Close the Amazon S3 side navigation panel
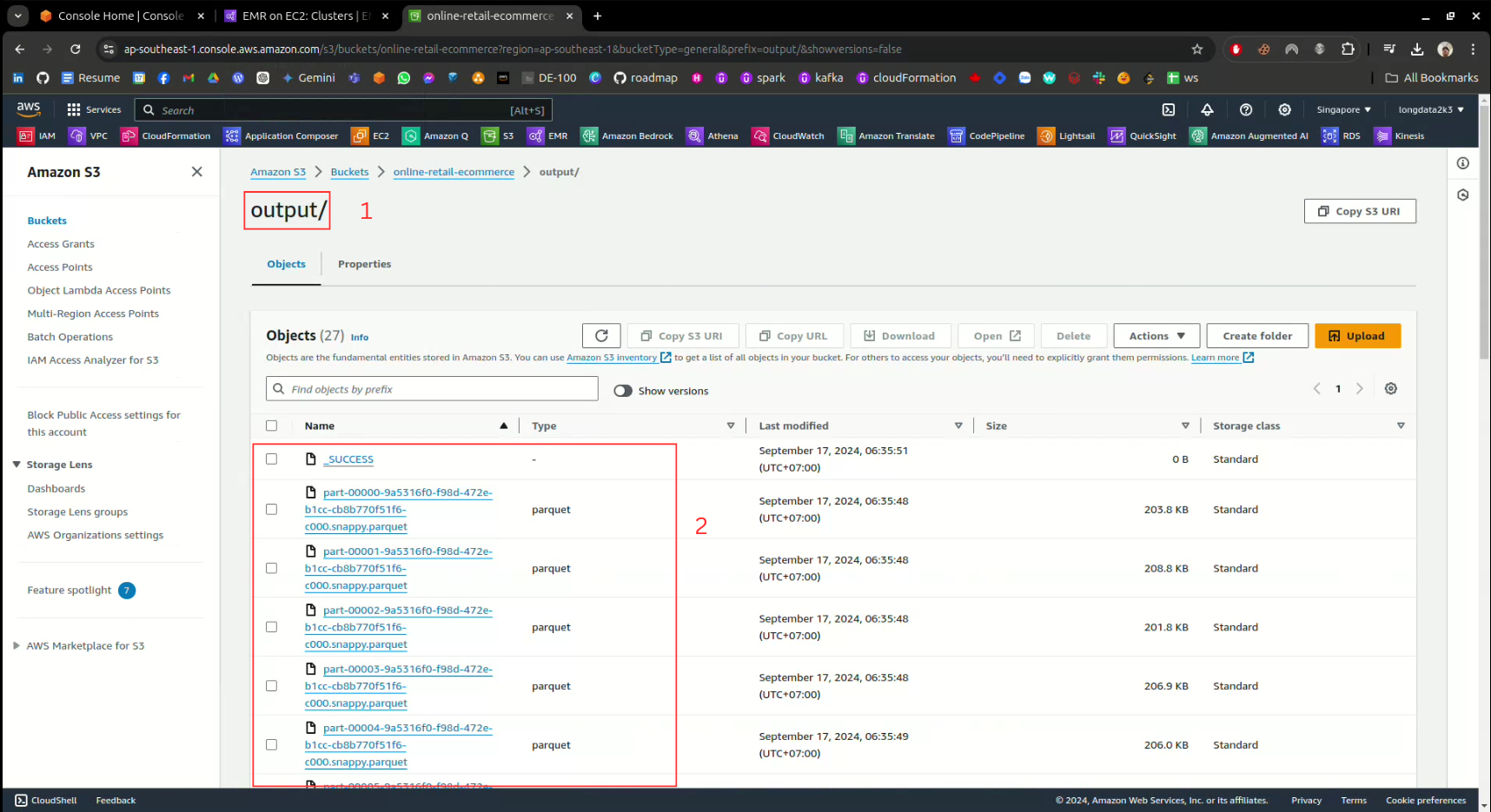This screenshot has height=812, width=1491. [x=197, y=172]
